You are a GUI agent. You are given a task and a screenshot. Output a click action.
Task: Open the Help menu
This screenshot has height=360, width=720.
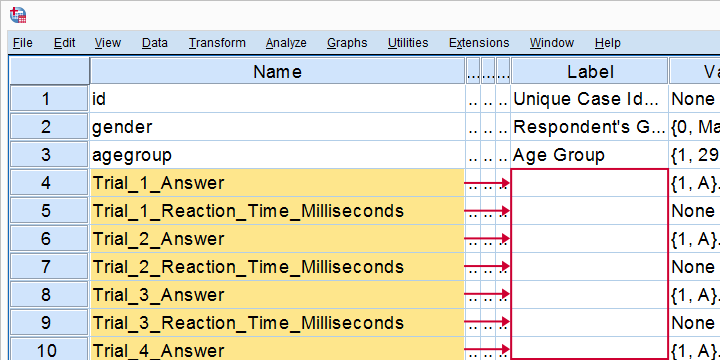tap(608, 43)
